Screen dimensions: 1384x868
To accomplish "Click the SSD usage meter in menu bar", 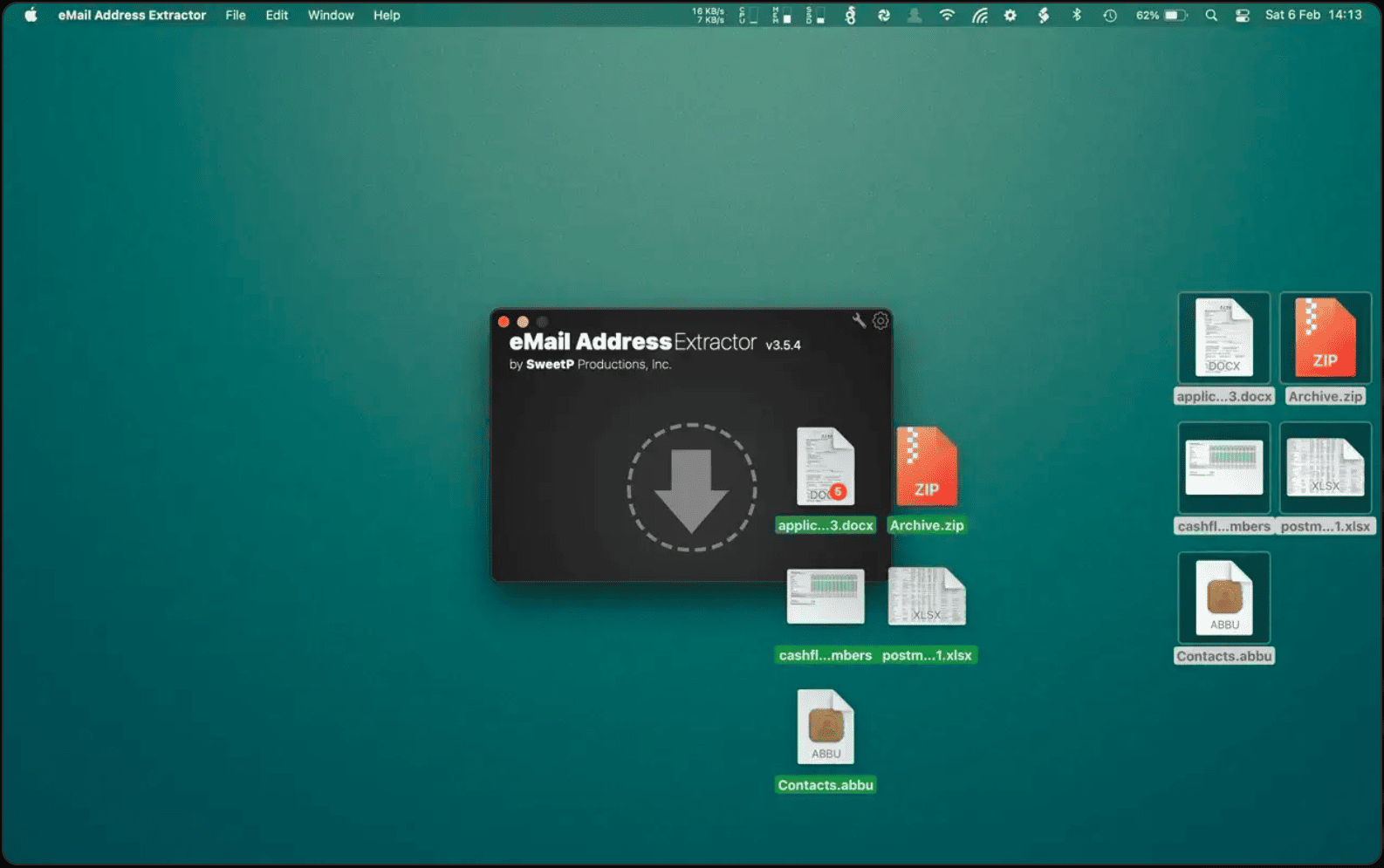I will point(815,15).
